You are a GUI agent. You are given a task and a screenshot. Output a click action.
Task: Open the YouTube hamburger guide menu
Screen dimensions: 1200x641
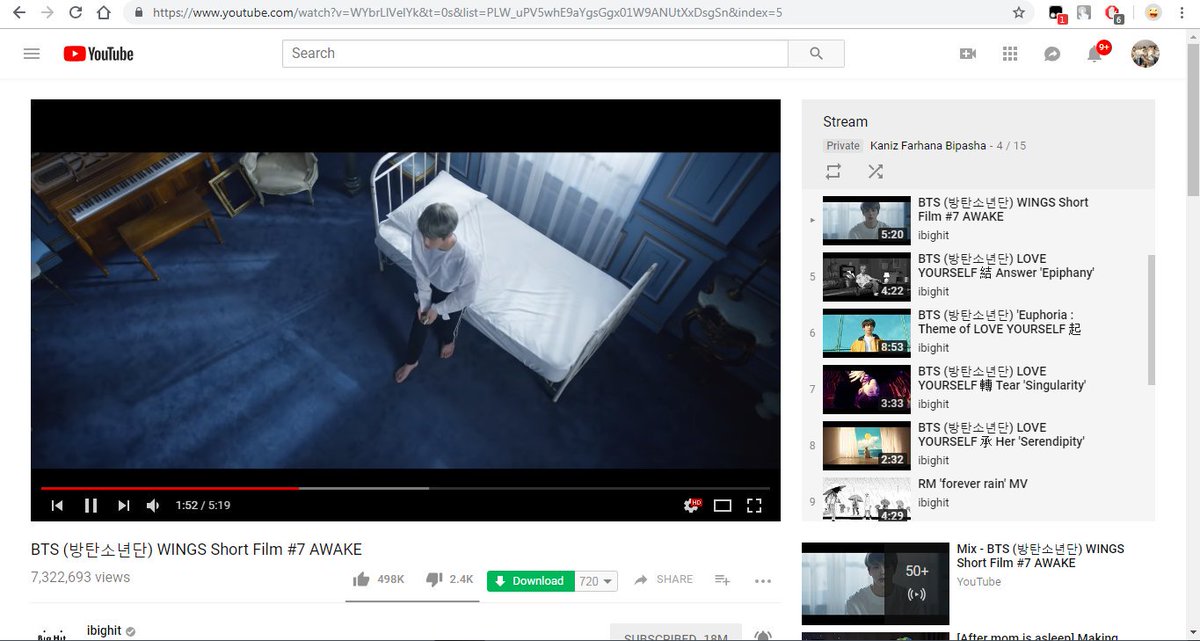pyautogui.click(x=31, y=54)
